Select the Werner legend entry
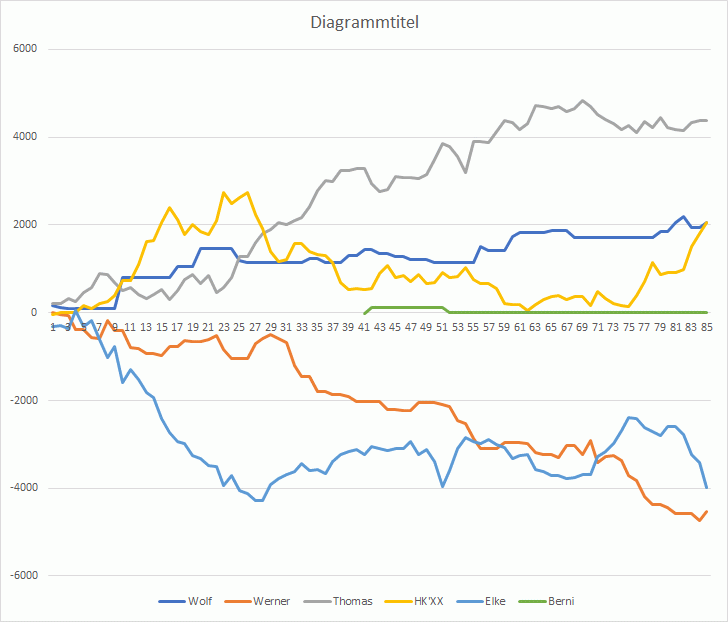This screenshot has height=622, width=728. tap(274, 601)
